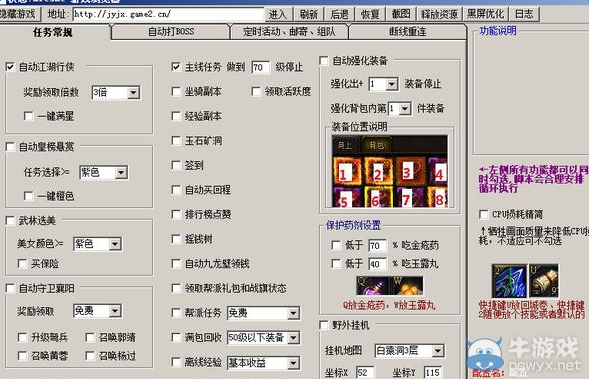Image resolution: width=589 pixels, height=379 pixels.
Task: Click the blue skill icon with hotkey 2
Action: coord(509,281)
